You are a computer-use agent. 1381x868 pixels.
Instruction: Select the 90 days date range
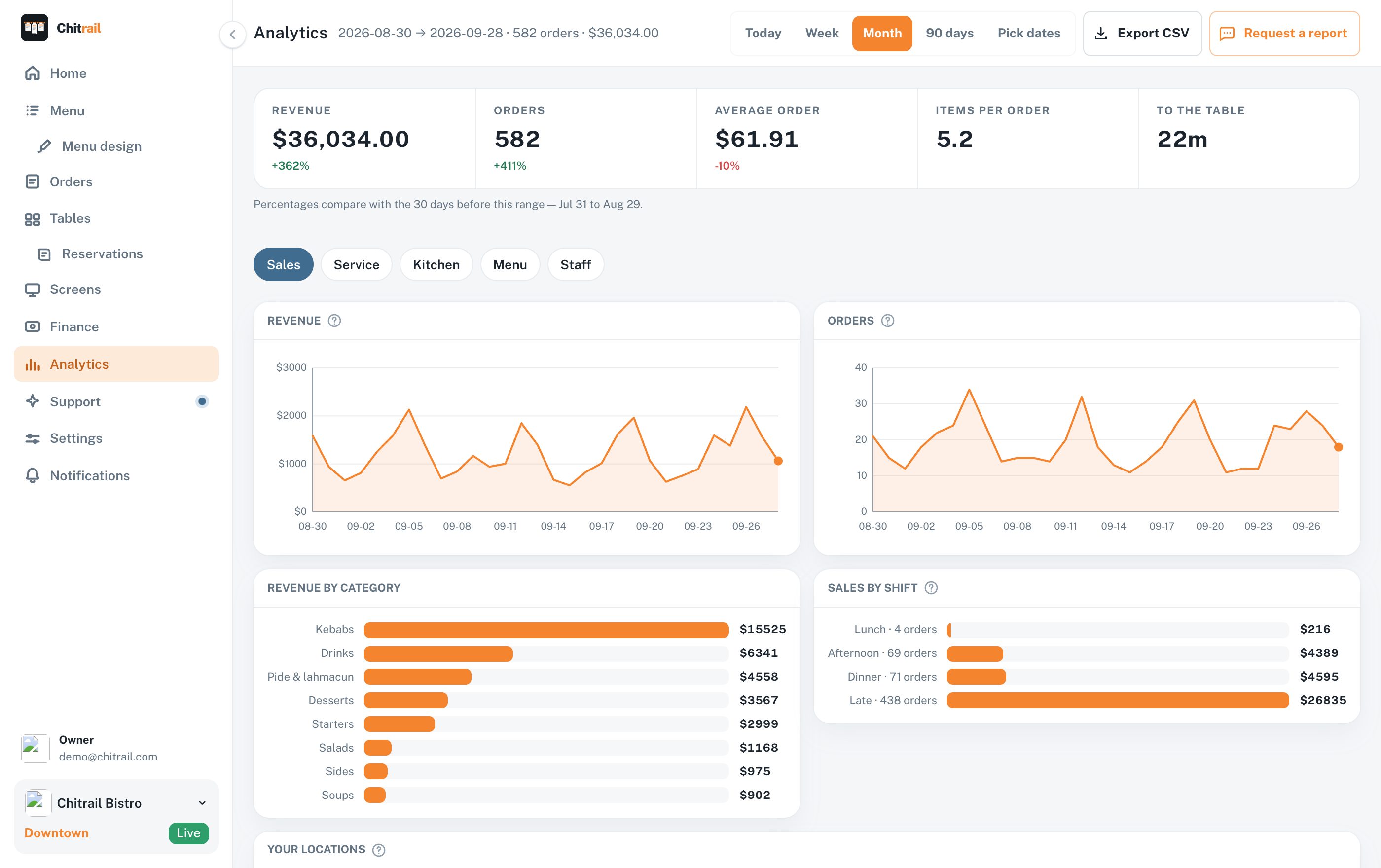point(950,33)
